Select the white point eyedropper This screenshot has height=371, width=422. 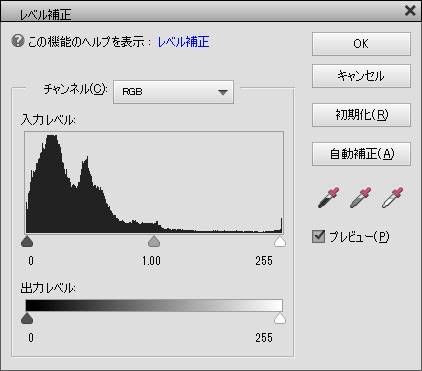(392, 197)
